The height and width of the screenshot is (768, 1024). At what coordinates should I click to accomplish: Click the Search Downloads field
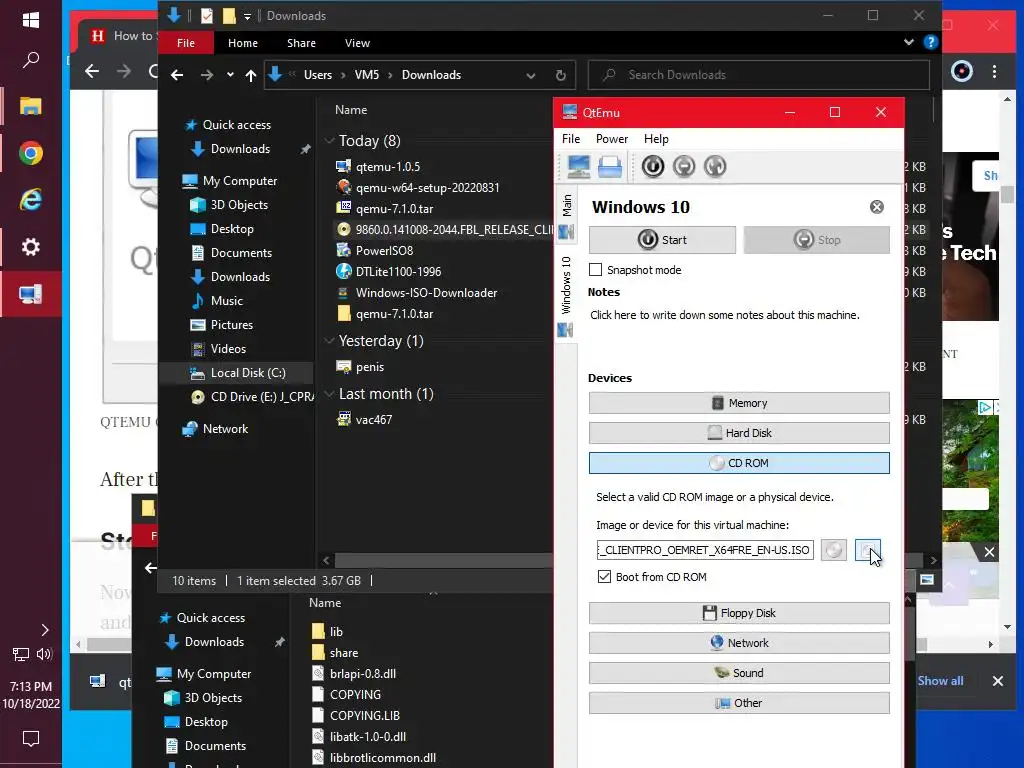(759, 75)
